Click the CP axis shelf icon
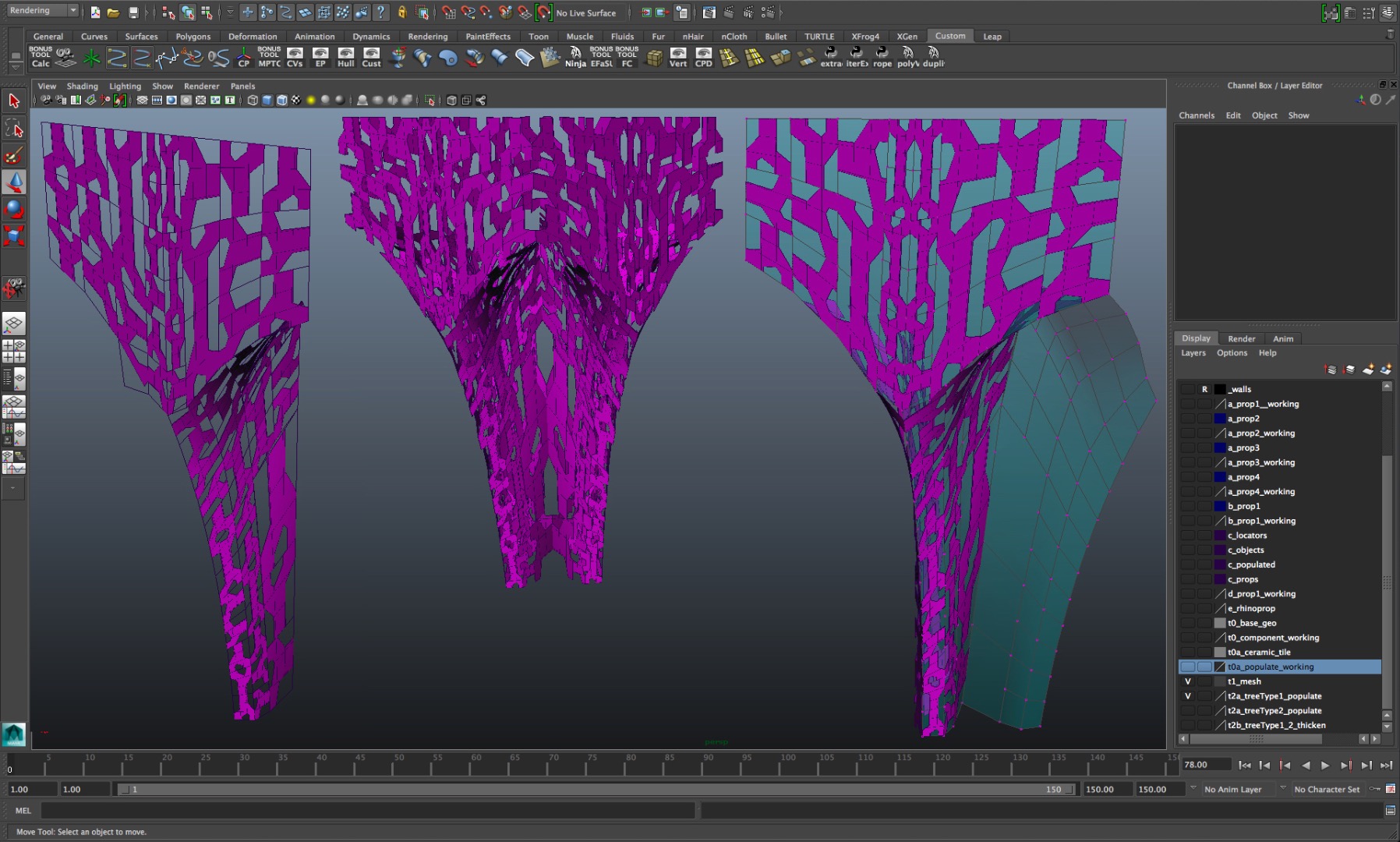 point(244,57)
